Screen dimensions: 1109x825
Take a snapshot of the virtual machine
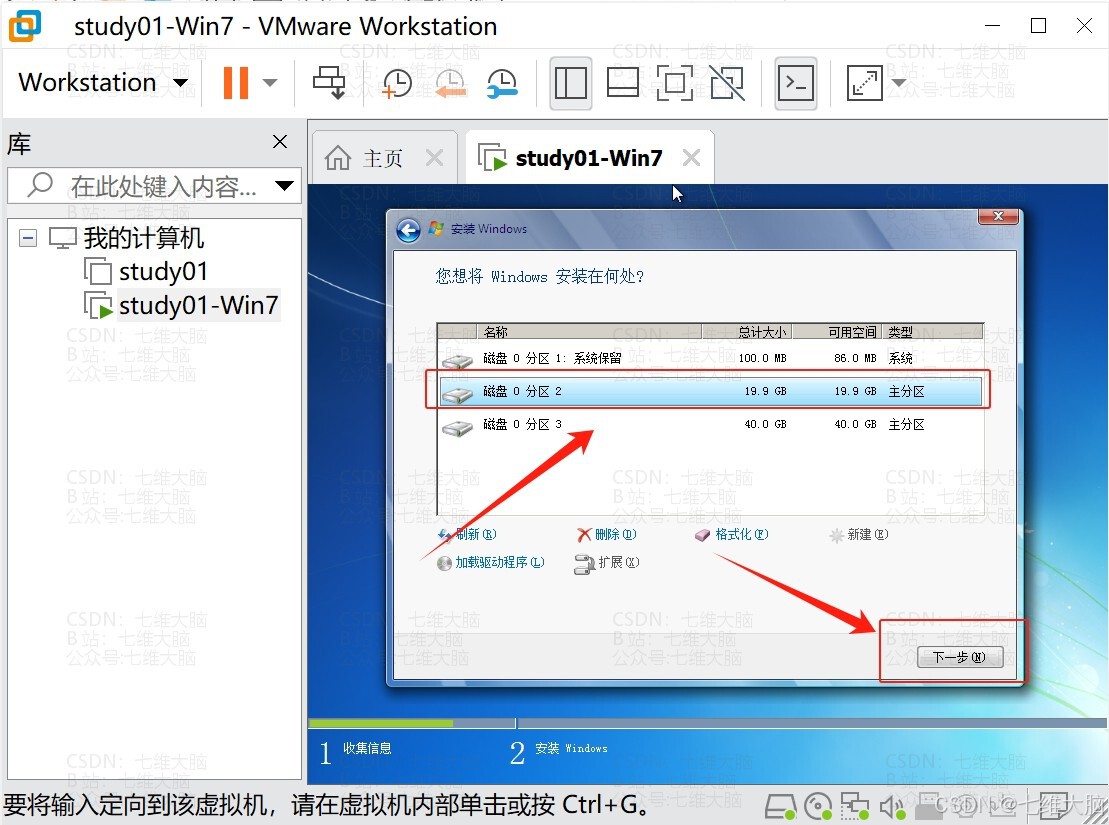click(397, 83)
